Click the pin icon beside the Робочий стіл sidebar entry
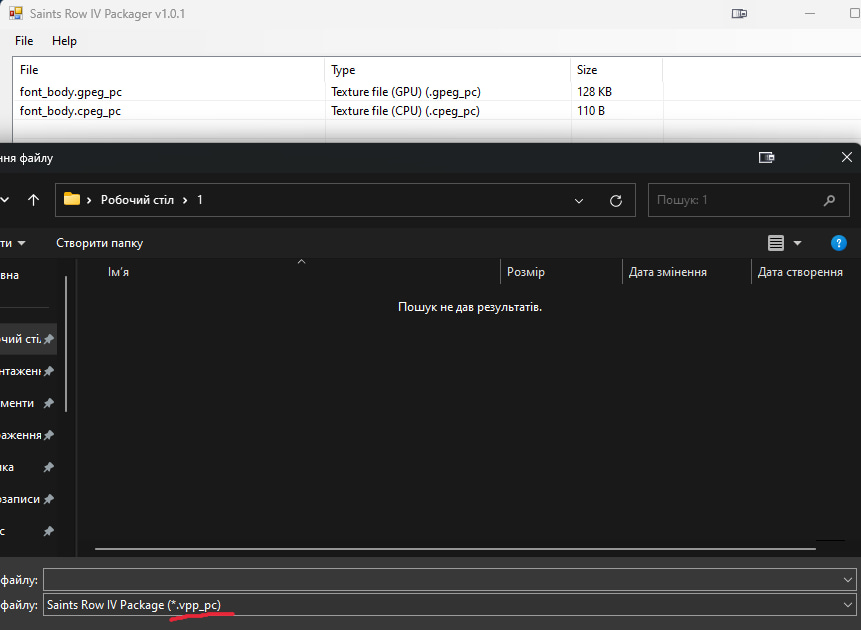This screenshot has width=861, height=630. pos(48,339)
